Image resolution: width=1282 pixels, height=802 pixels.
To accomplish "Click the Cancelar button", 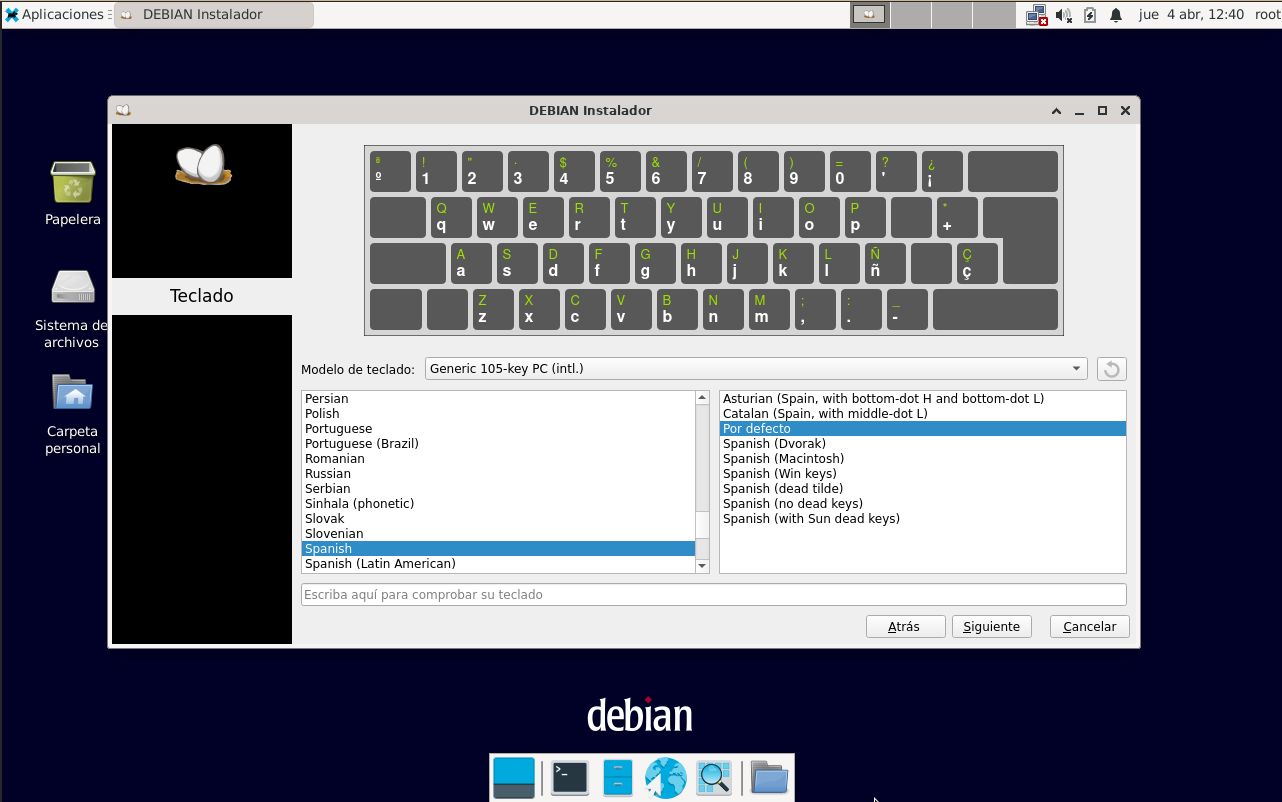I will click(1089, 626).
